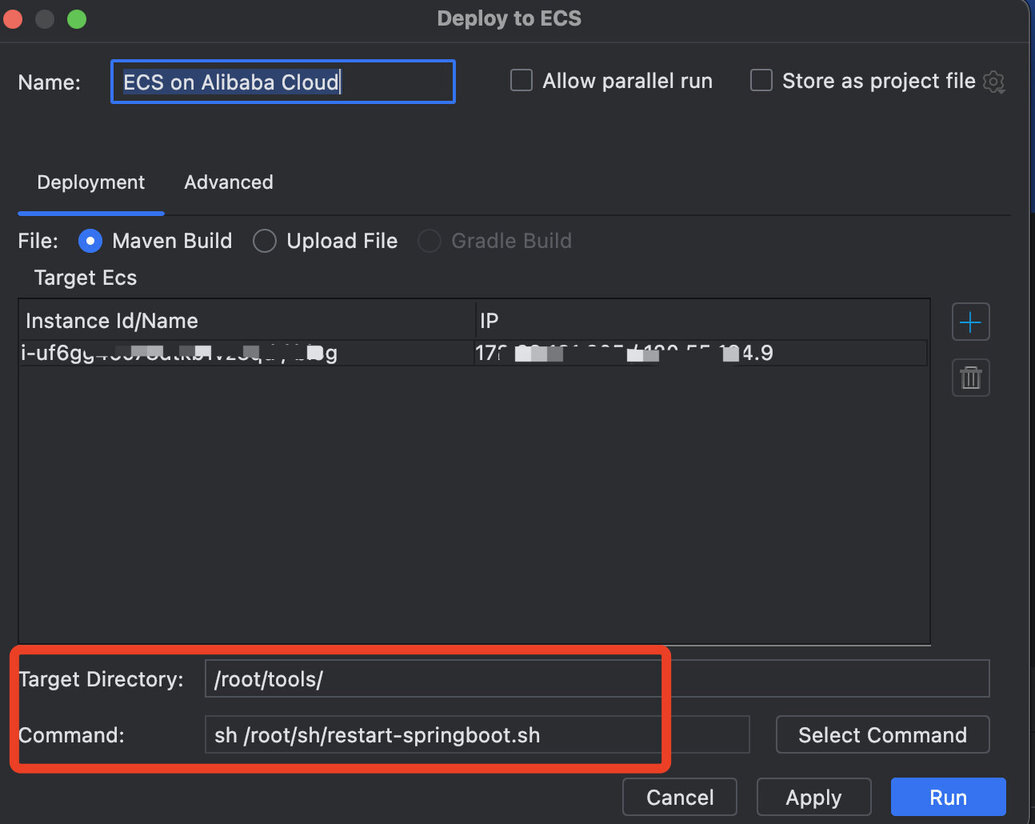Switch to the Advanced tab
This screenshot has width=1035, height=824.
[228, 182]
